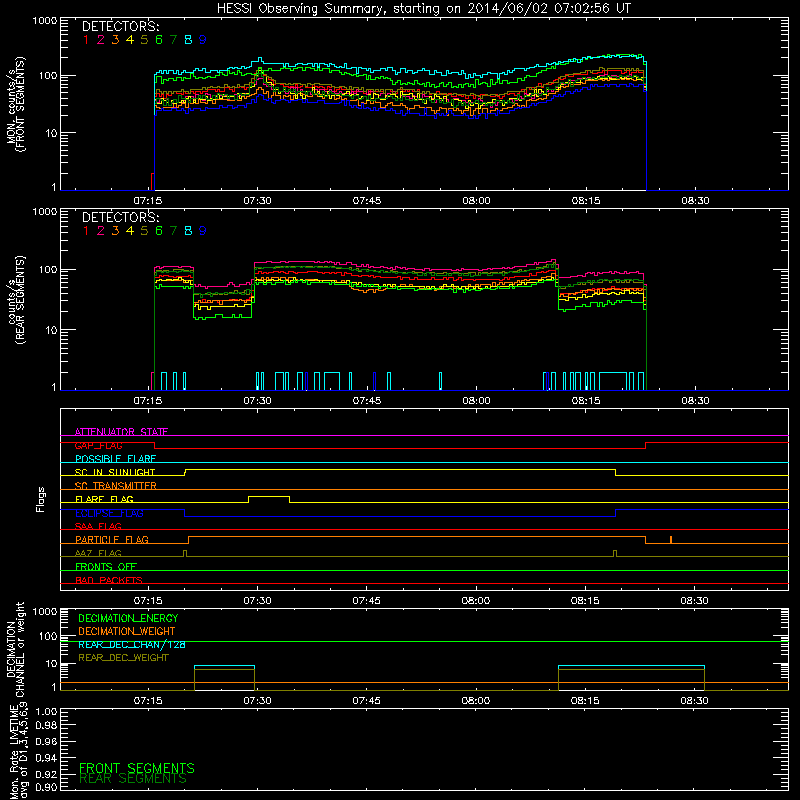Pick green detector 6 in rear segments legend
The image size is (800, 800).
[x=159, y=231]
